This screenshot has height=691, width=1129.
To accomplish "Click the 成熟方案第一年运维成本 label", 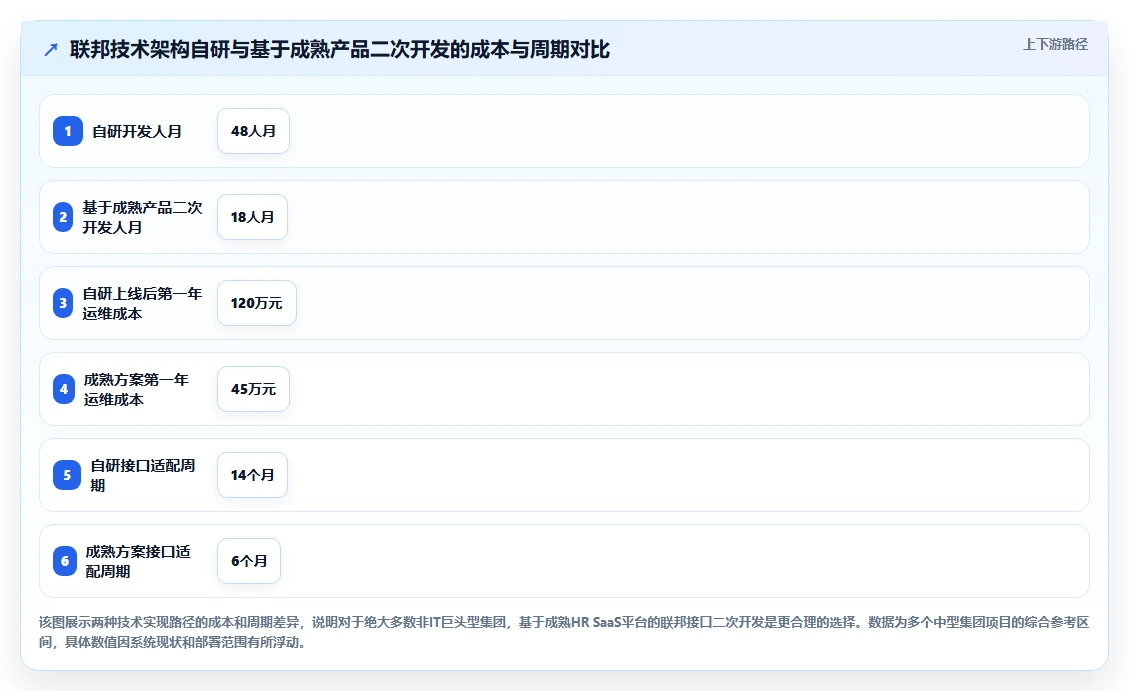I will point(137,389).
